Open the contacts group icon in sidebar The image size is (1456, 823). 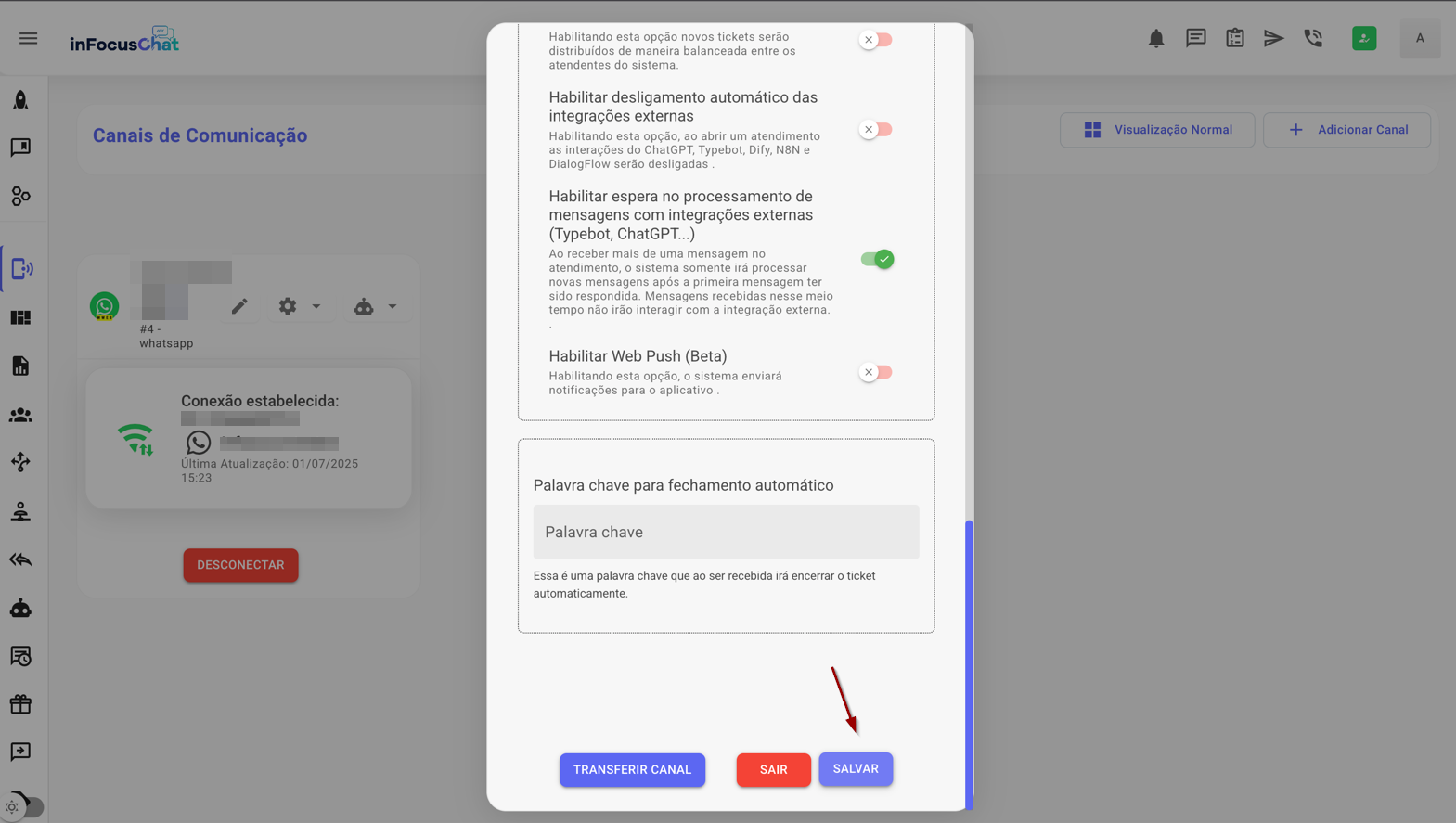[x=20, y=416]
